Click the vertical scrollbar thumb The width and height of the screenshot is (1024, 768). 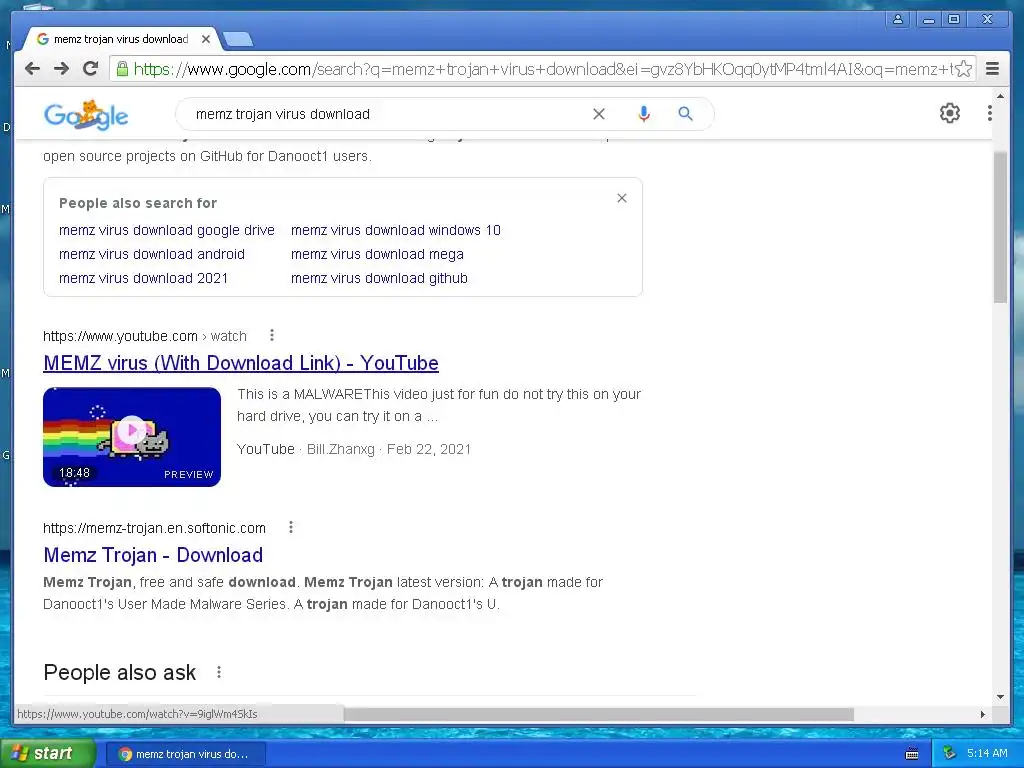tap(1000, 227)
